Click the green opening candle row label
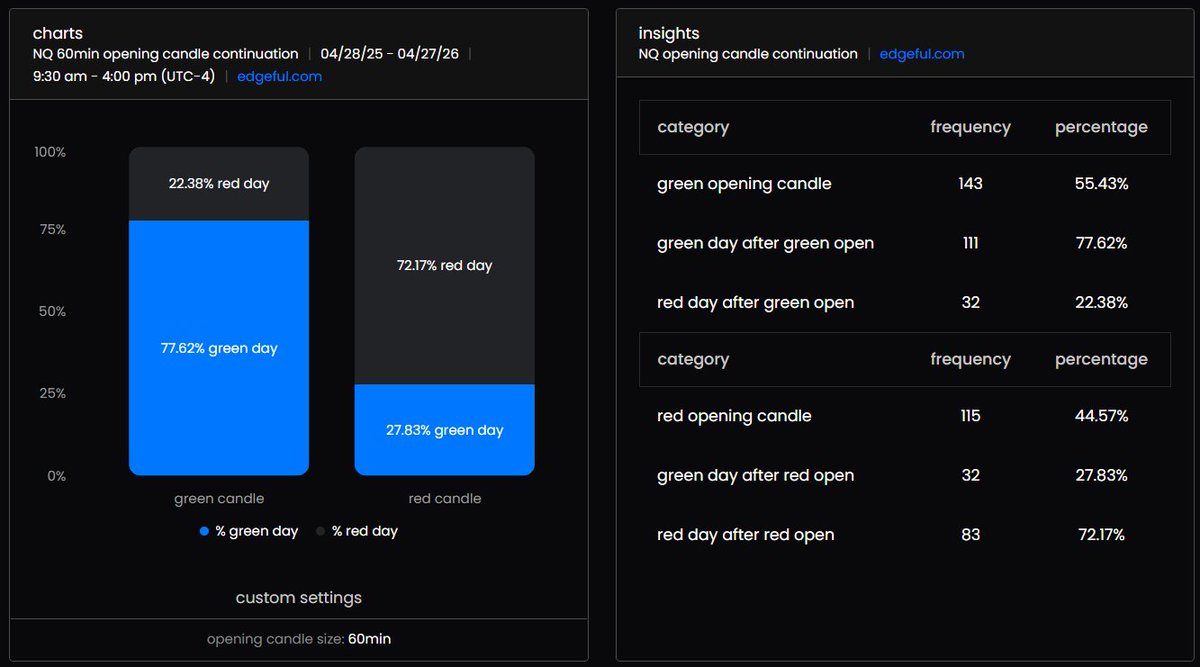1200x667 pixels. click(744, 184)
